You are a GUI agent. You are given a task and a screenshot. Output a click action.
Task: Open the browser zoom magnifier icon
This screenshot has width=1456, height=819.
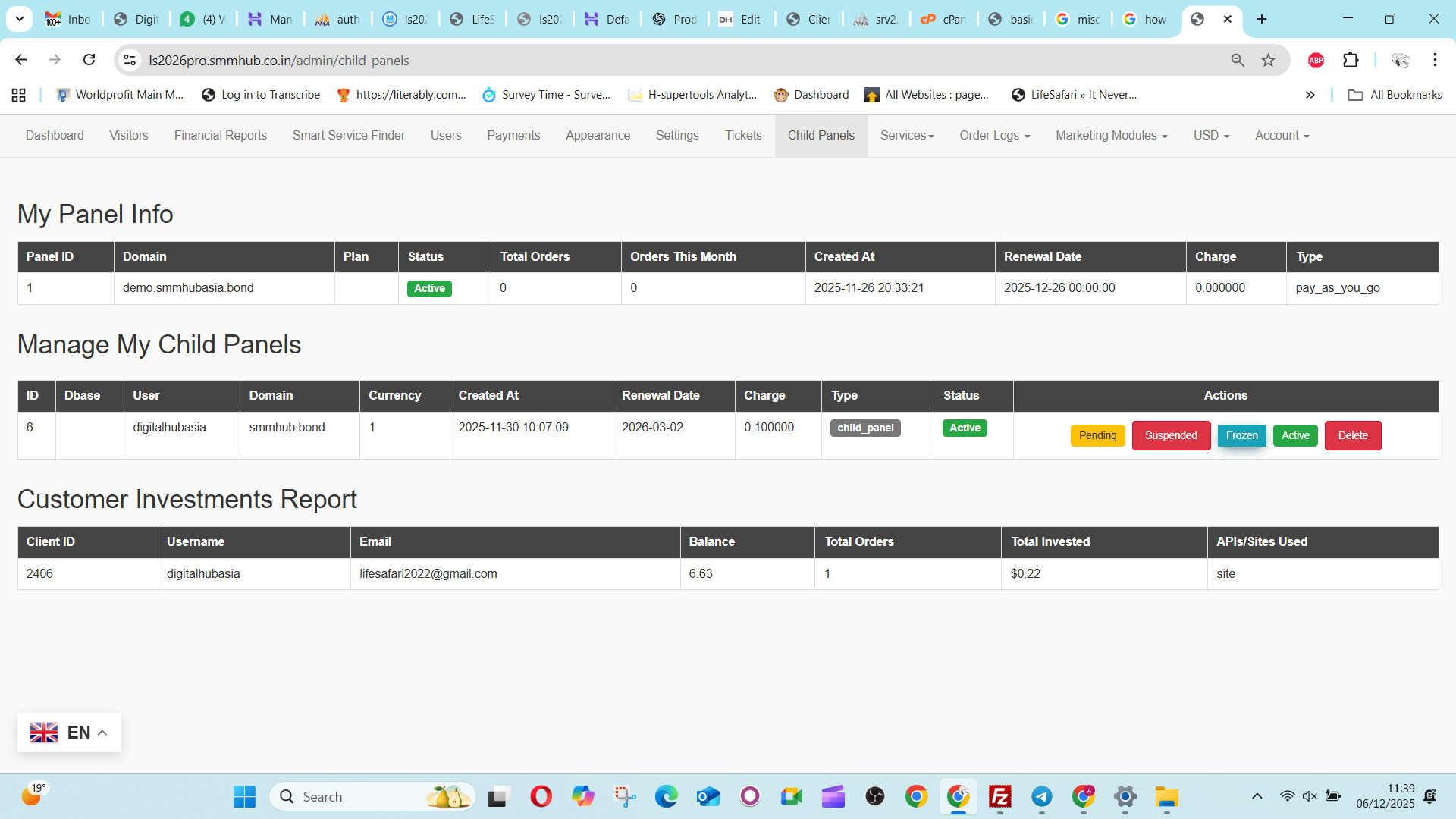(x=1238, y=60)
